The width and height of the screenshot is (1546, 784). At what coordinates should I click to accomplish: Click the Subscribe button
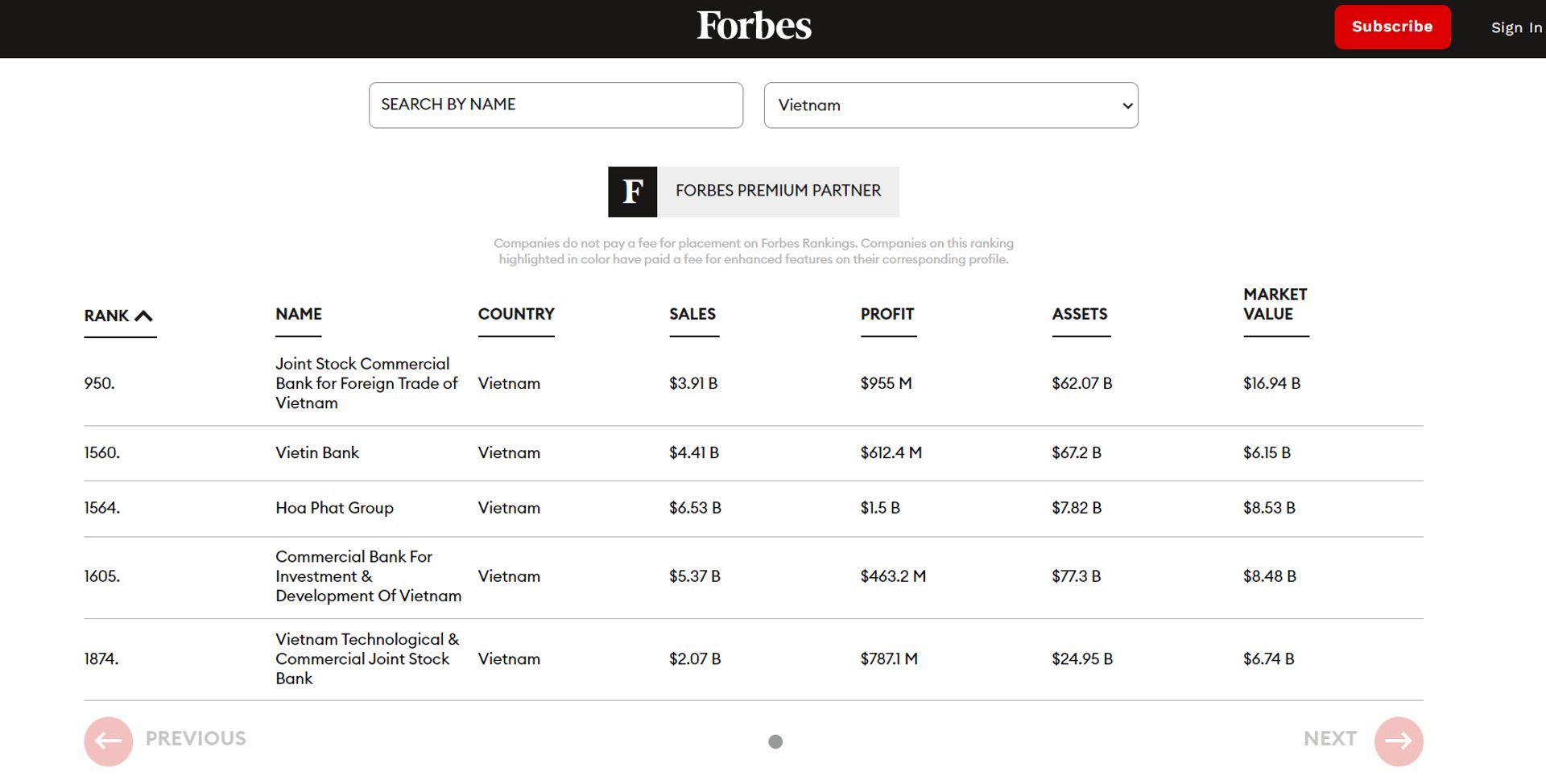pos(1392,27)
